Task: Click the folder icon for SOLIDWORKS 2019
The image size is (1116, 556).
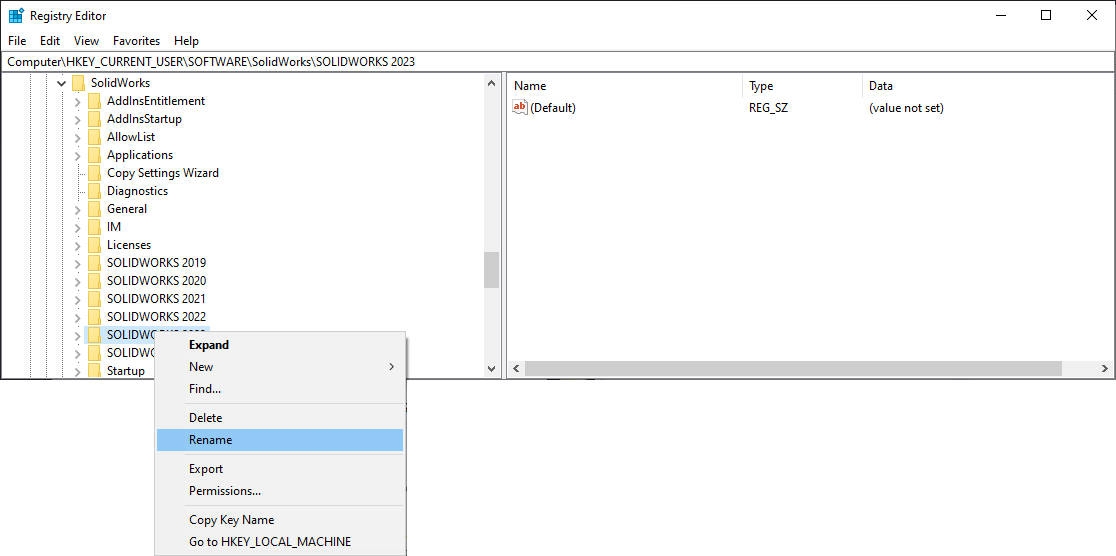Action: (x=94, y=263)
